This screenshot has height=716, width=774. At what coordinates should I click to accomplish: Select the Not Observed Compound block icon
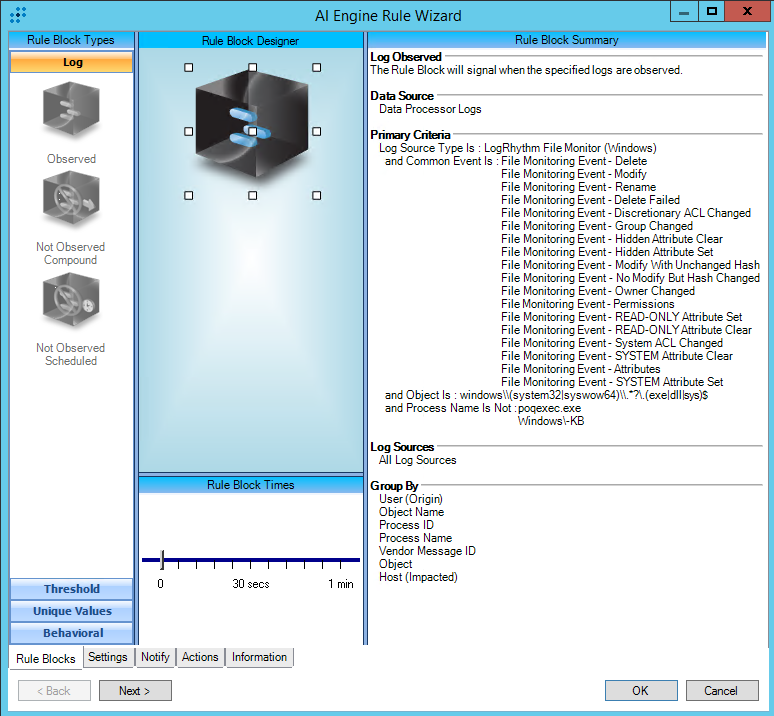(x=71, y=200)
